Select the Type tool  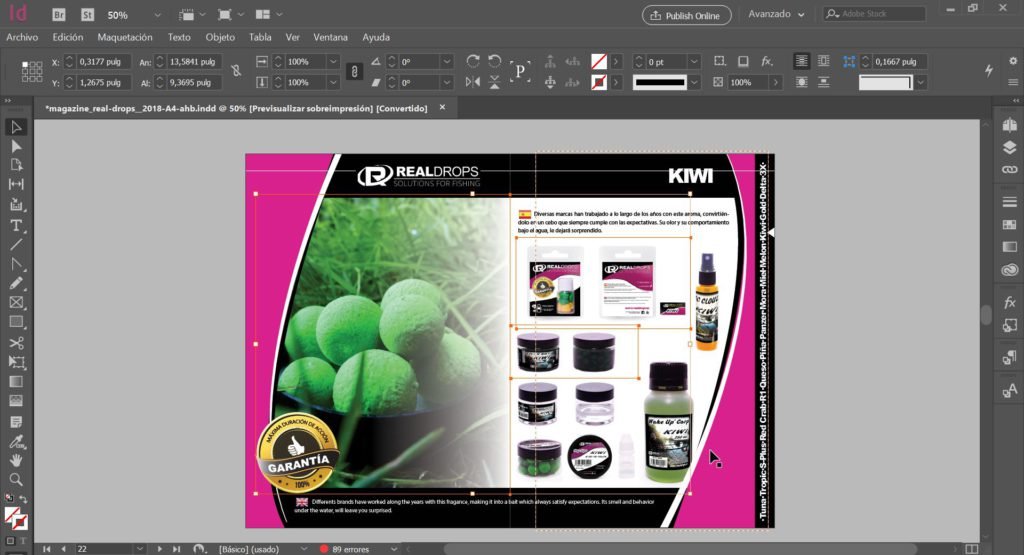(16, 226)
